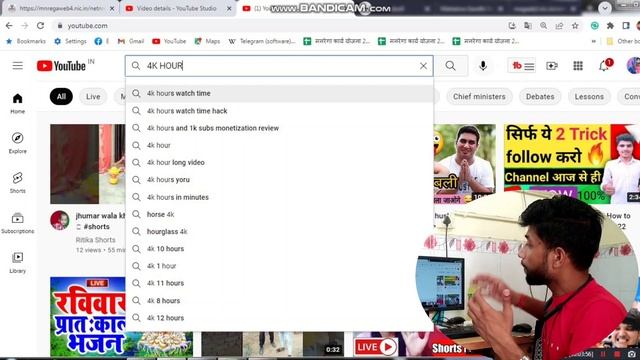Select suggestion '4k 11 hours'
This screenshot has width=640, height=360.
280,283
